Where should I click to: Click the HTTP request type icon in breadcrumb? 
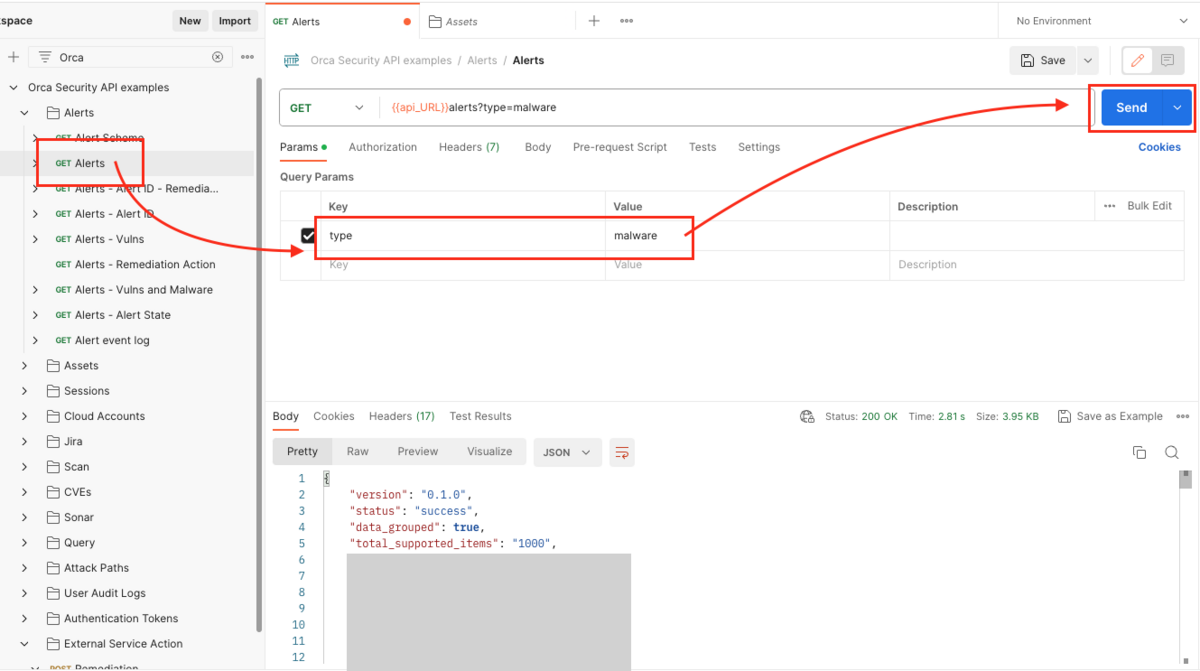click(x=292, y=61)
